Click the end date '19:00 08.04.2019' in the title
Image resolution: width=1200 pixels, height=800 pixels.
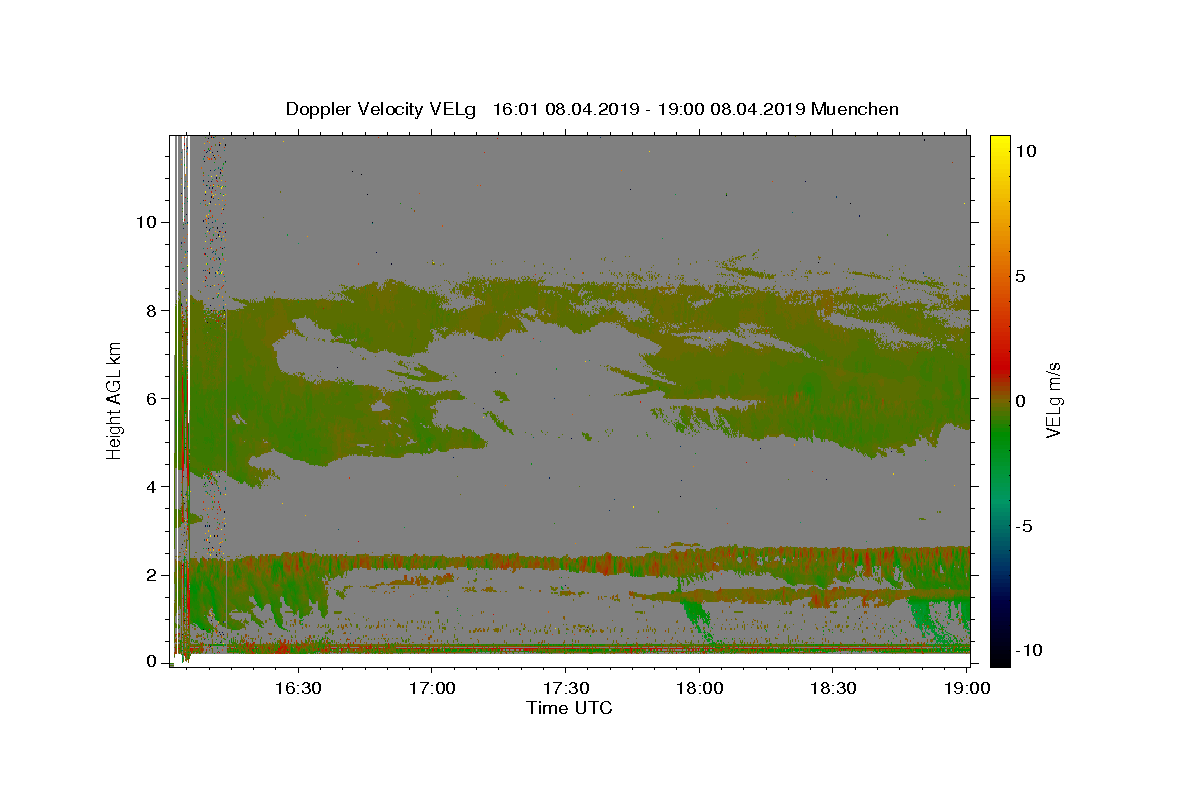732,109
